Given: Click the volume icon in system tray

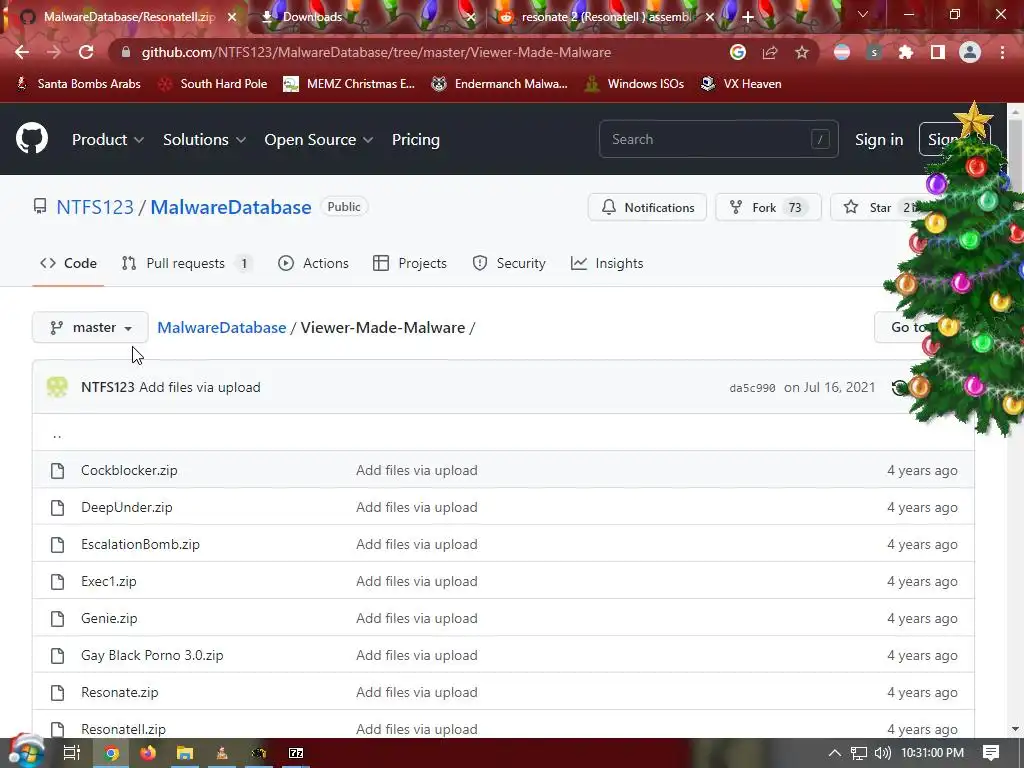Looking at the screenshot, I should pos(882,753).
